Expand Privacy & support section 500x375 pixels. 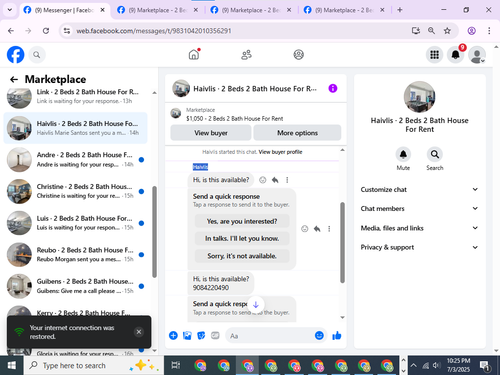tap(419, 247)
